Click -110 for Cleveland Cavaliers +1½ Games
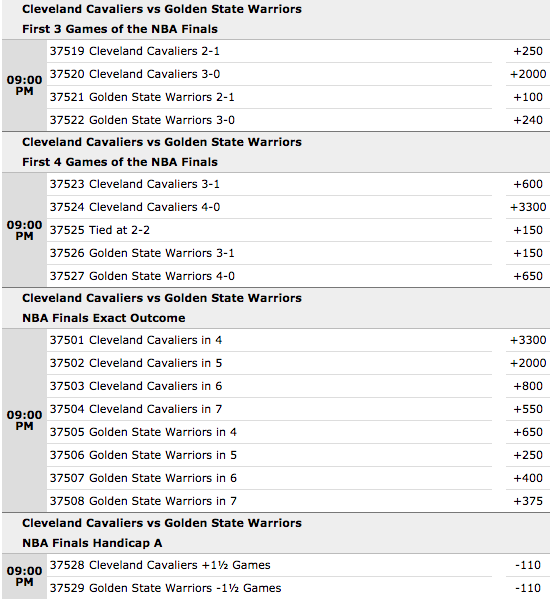550x599 pixels. pyautogui.click(x=528, y=565)
